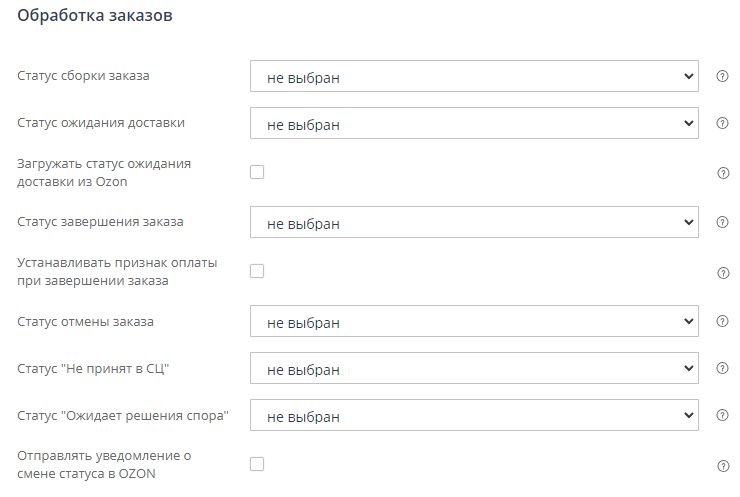This screenshot has height=497, width=740.
Task: Click help icon for 'Статус завершения заказа'
Action: click(x=722, y=222)
